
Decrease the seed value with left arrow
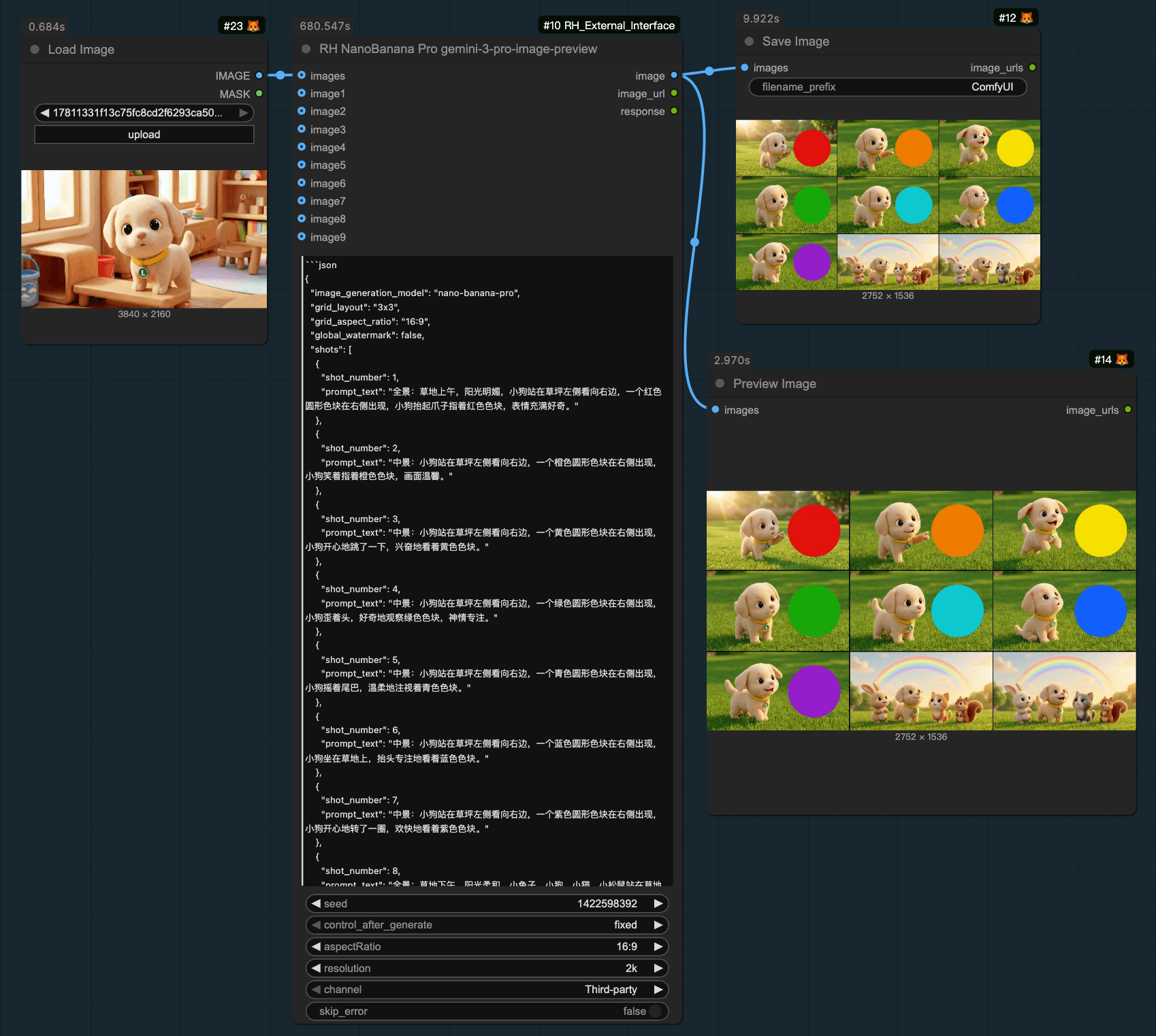pos(316,903)
